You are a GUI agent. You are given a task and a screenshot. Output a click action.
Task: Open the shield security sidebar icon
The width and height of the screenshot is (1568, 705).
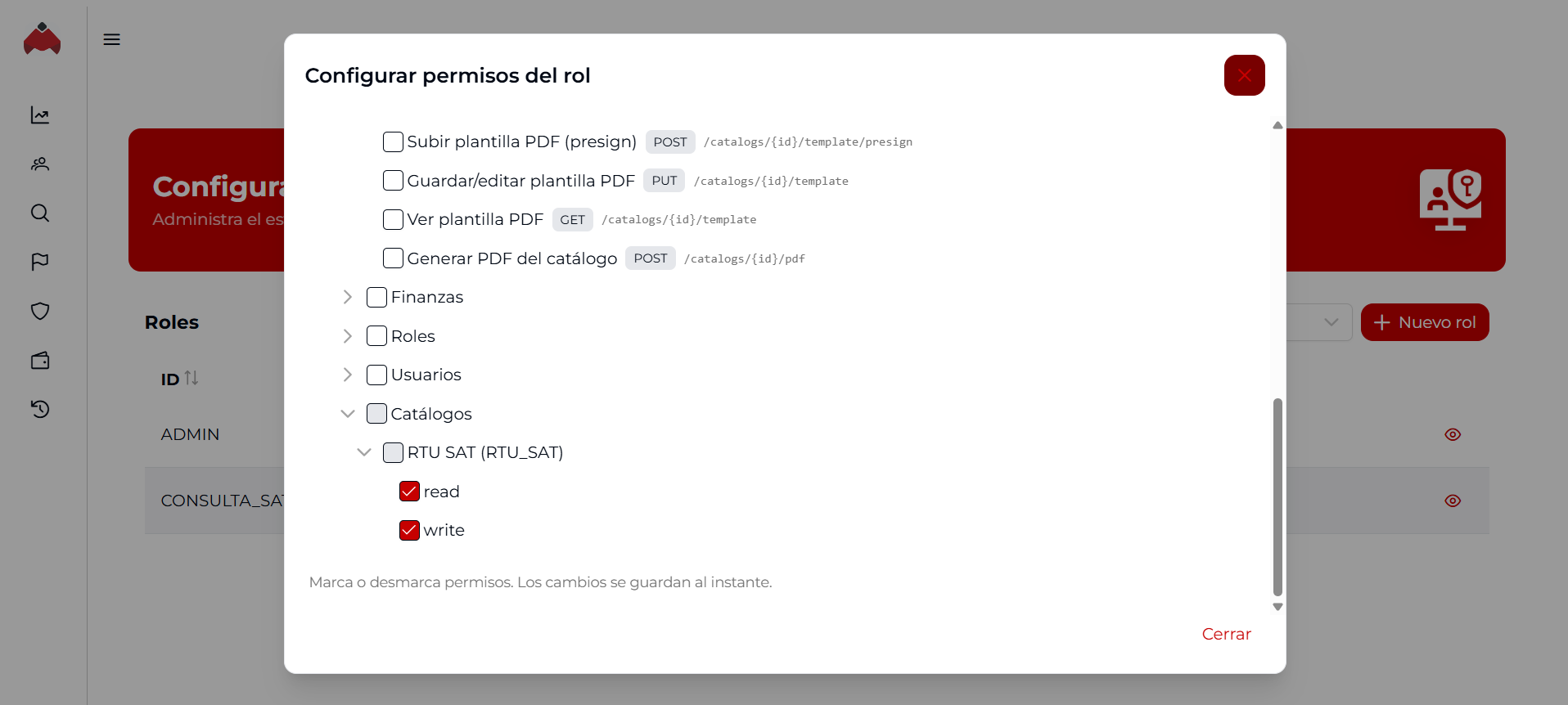[39, 311]
